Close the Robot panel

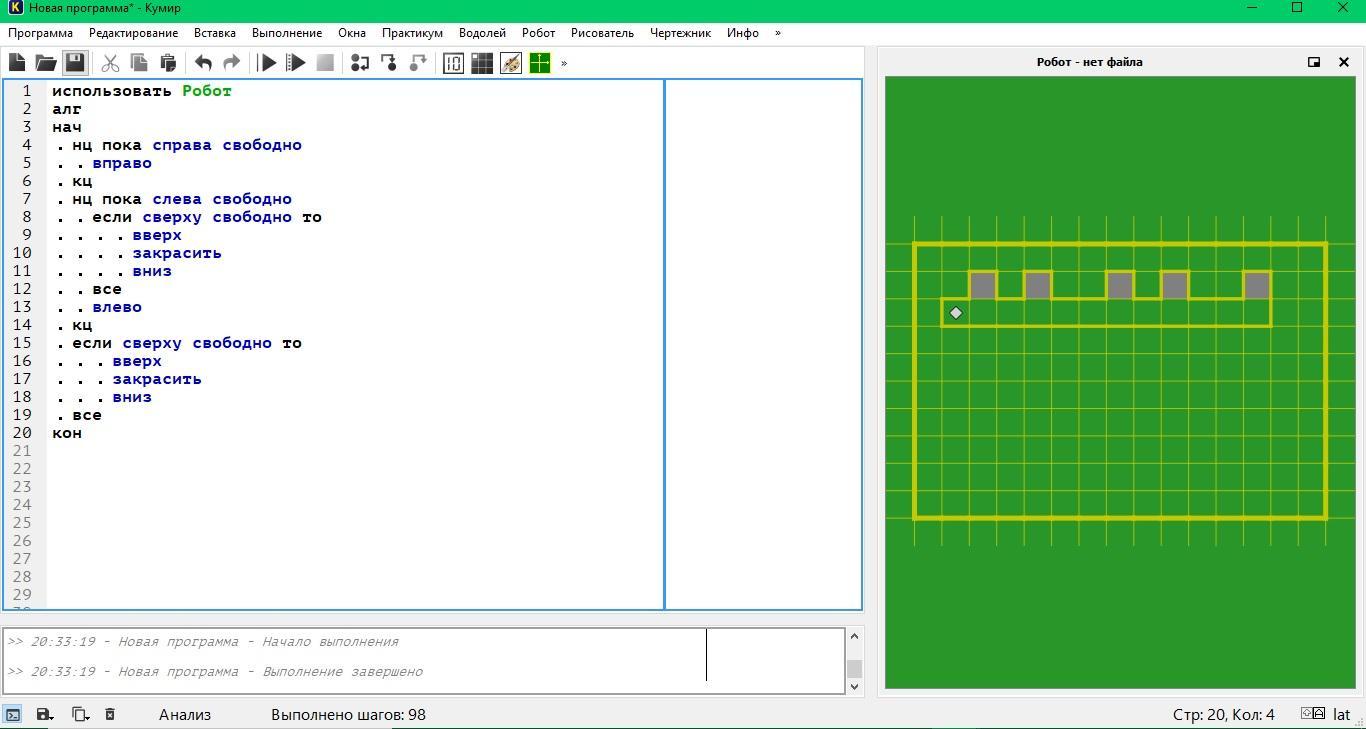click(1344, 62)
